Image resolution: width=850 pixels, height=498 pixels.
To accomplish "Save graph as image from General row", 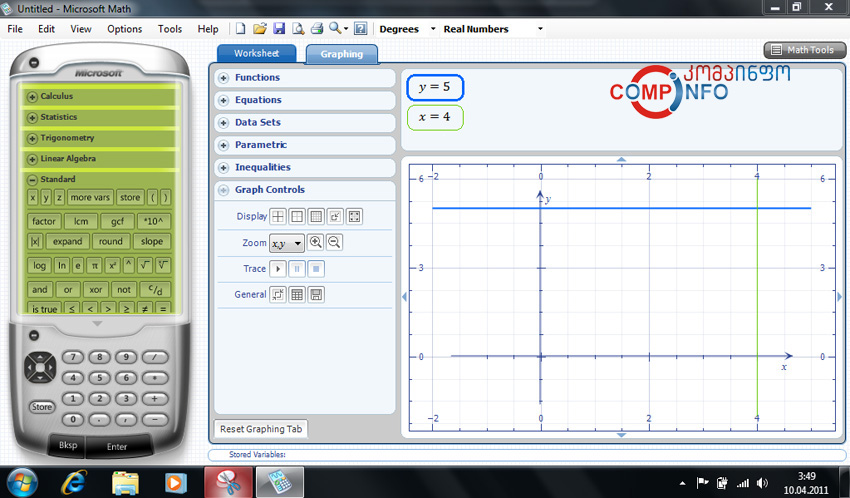I will coord(316,295).
